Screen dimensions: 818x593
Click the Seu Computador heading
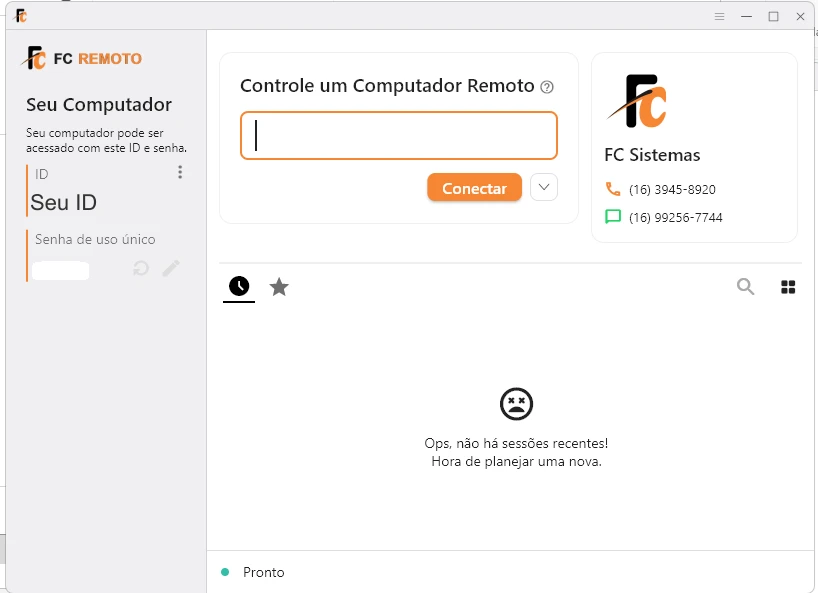99,104
